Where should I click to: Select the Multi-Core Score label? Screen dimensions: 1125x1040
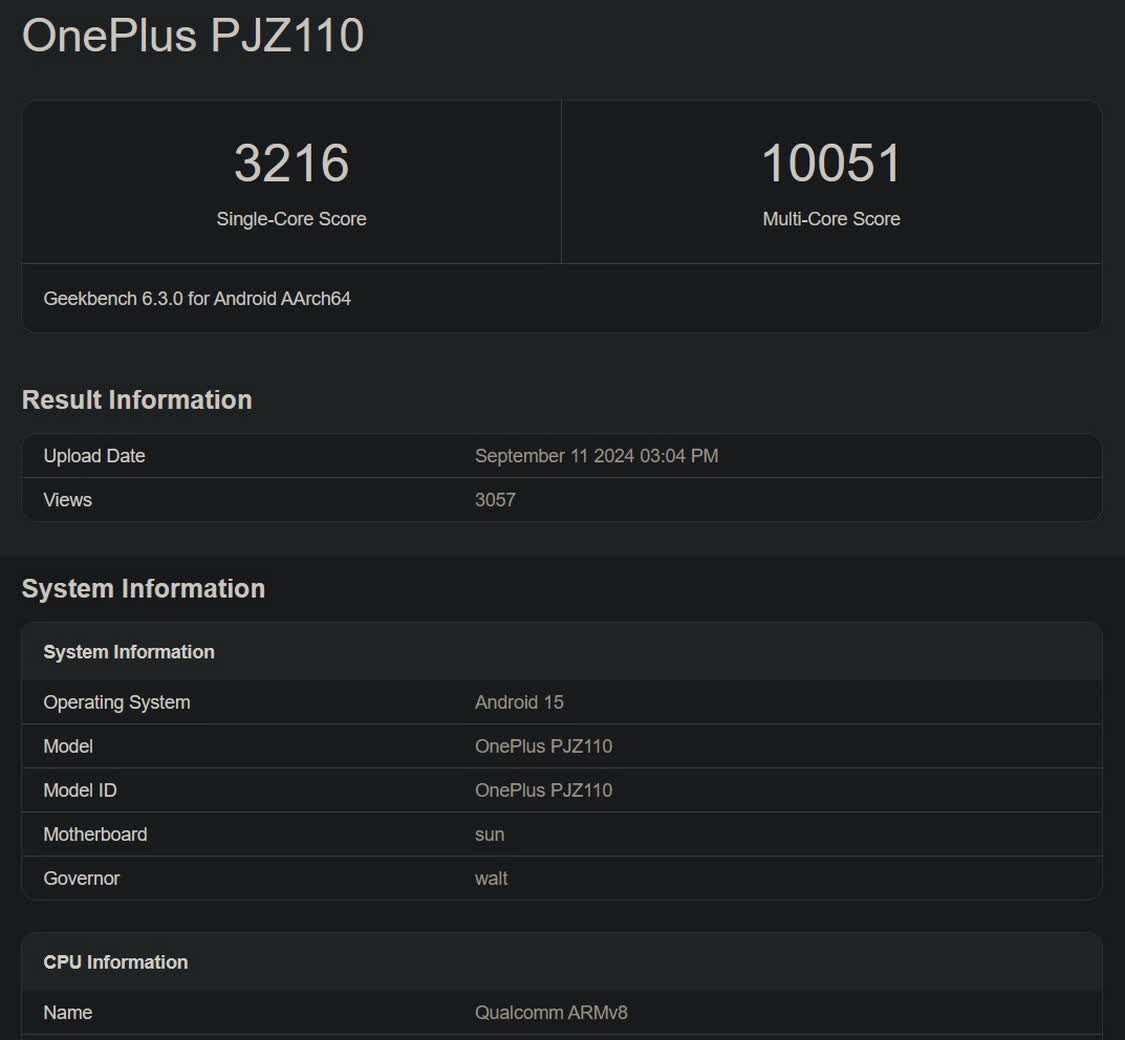[831, 219]
